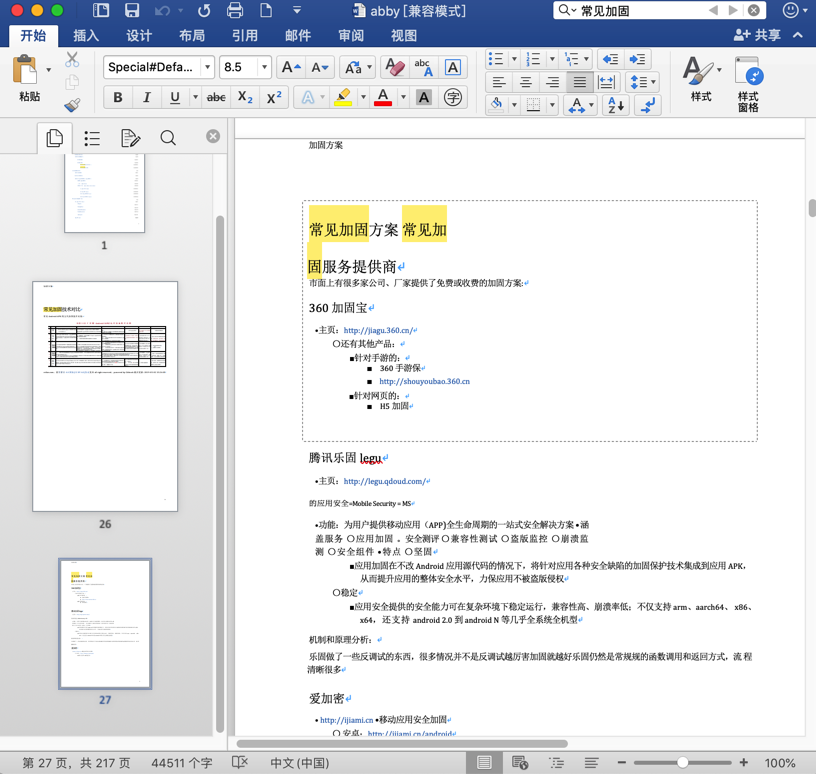Save the document with the floppy disk icon
This screenshot has width=816, height=774.
click(x=132, y=10)
